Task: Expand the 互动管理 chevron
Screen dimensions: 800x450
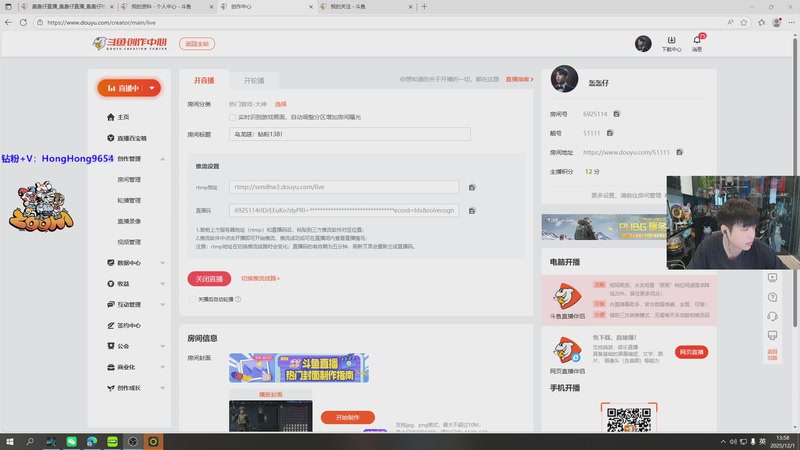Action: 162,305
